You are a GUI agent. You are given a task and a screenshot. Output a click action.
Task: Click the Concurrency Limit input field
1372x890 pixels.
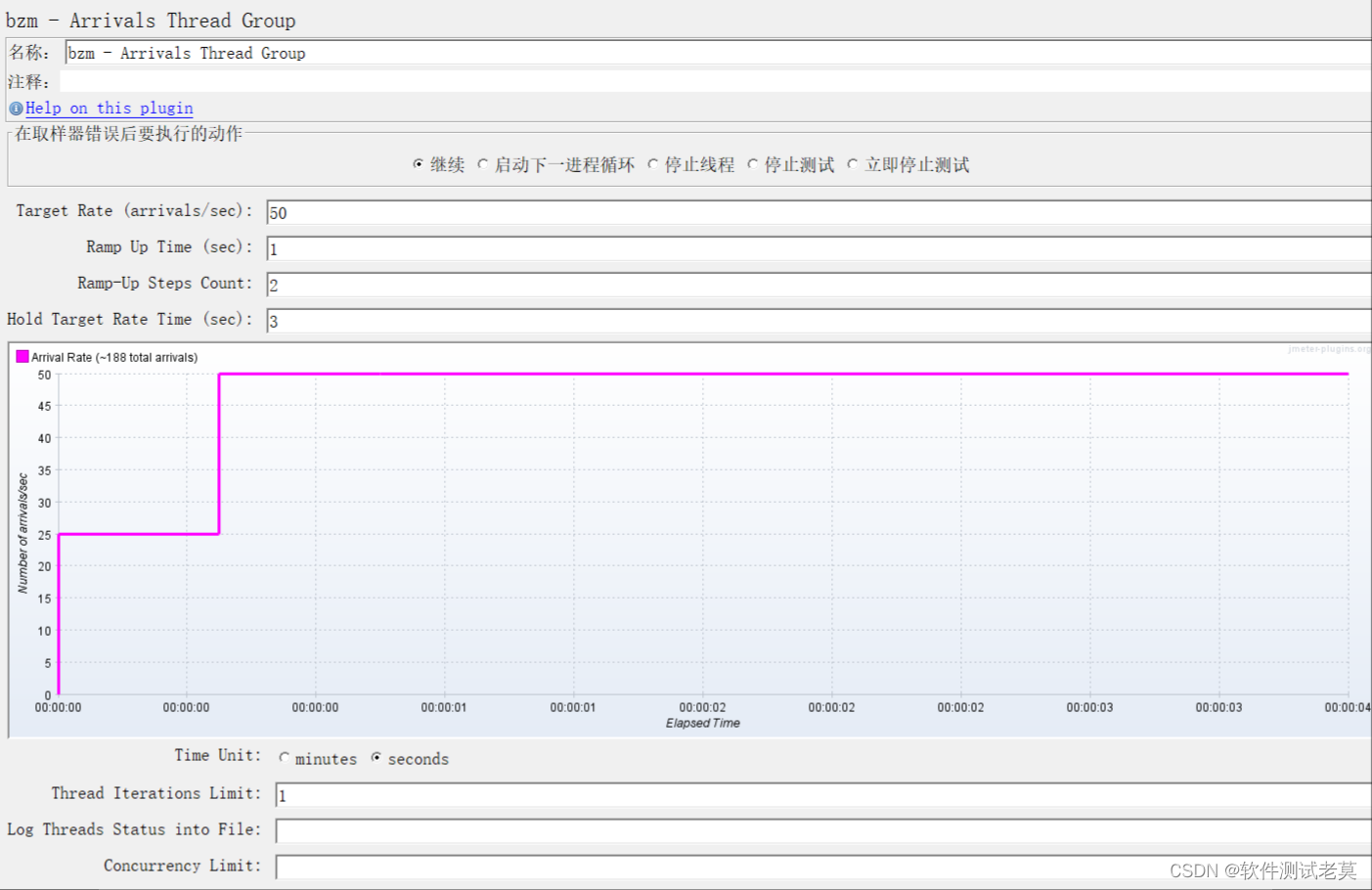(823, 868)
